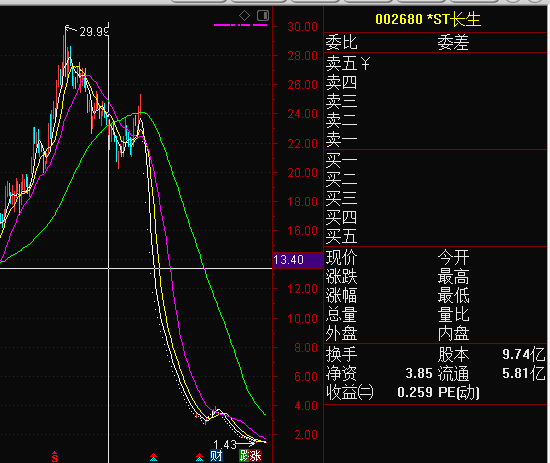Click the diamond icon above the chart

pyautogui.click(x=244, y=15)
